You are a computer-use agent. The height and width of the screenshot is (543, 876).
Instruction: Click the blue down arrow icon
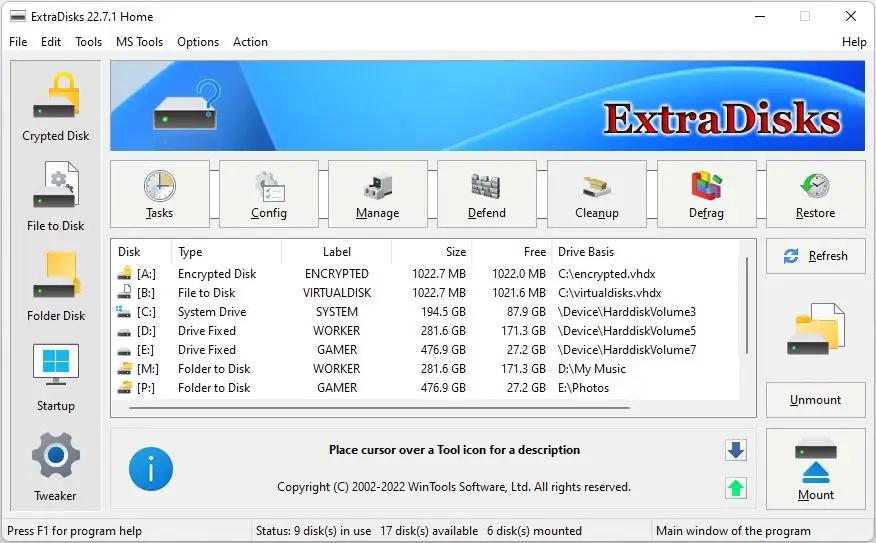click(x=736, y=451)
